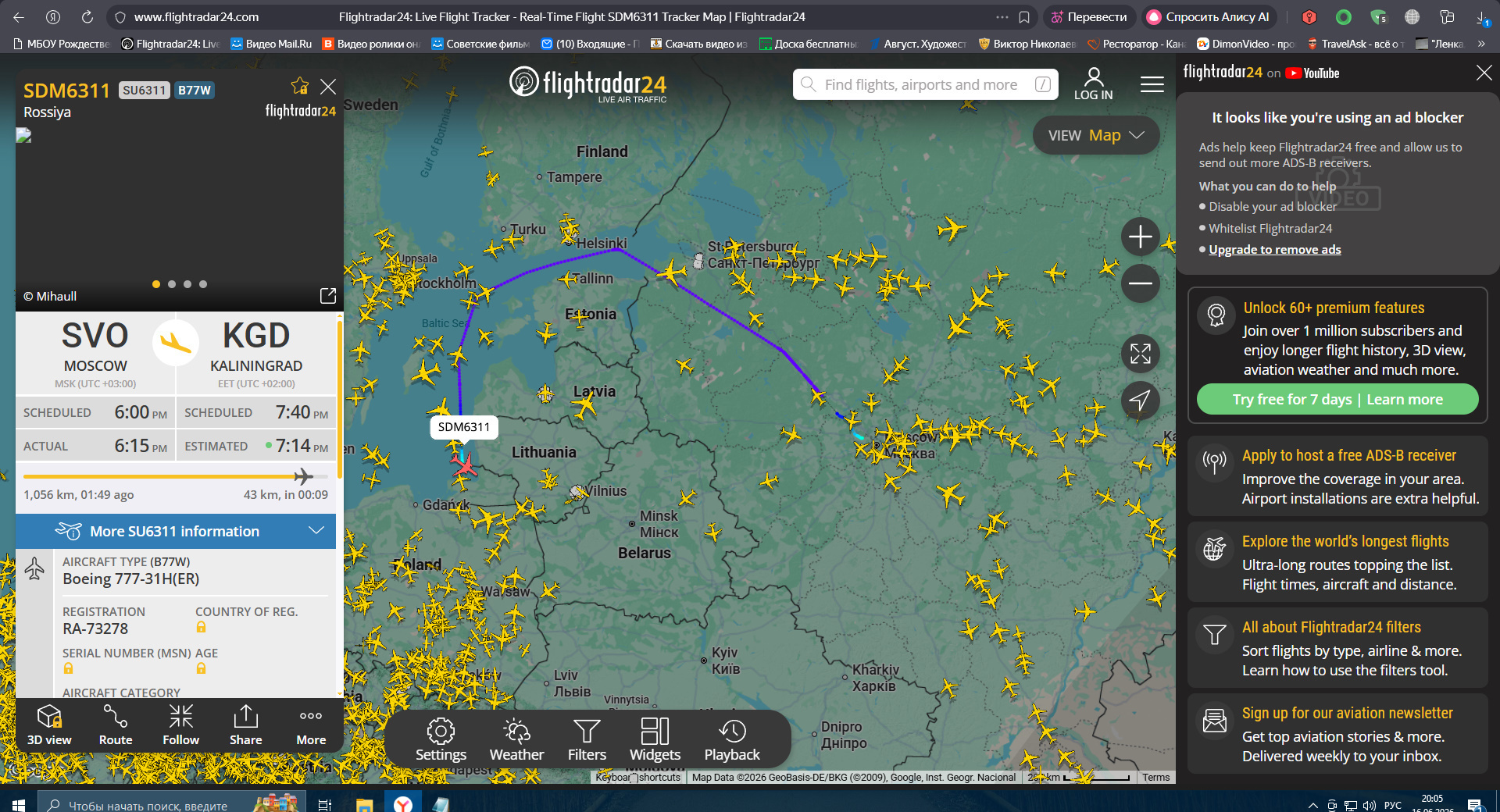Viewport: 1500px width, 812px height.
Task: Click the Flightradar24 logo
Action: point(587,84)
